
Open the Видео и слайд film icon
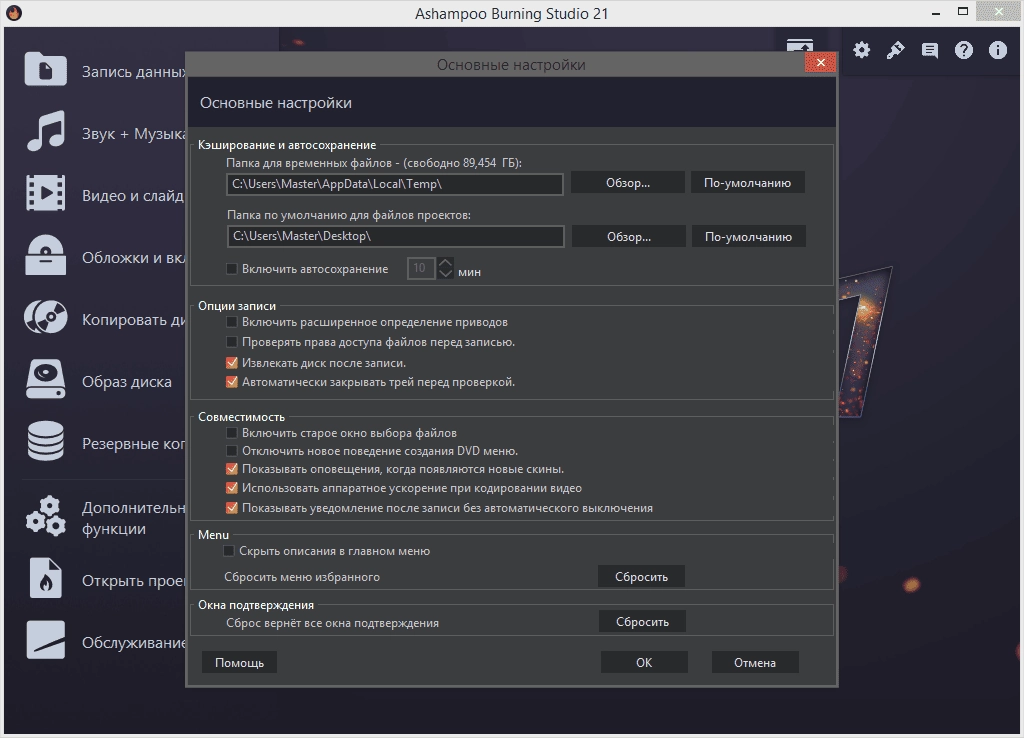45,193
